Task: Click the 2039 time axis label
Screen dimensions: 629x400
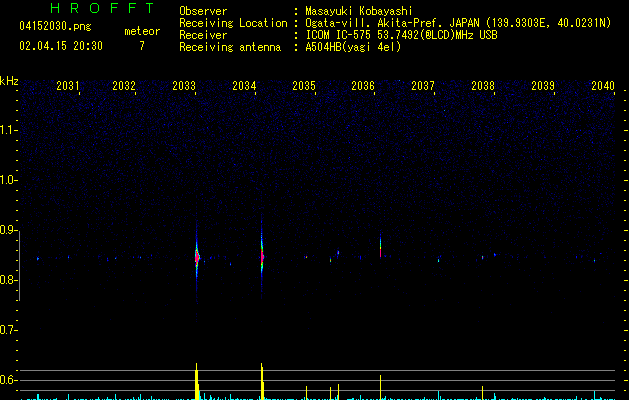Action: pos(543,85)
